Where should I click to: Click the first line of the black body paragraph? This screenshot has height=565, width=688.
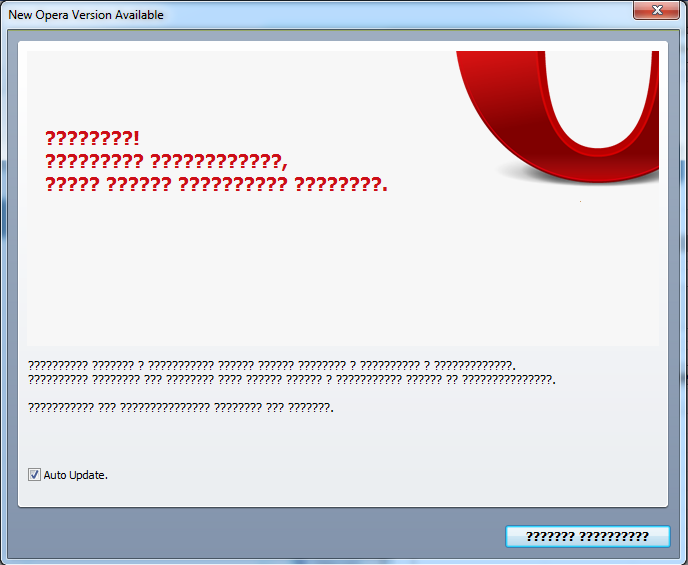272,365
